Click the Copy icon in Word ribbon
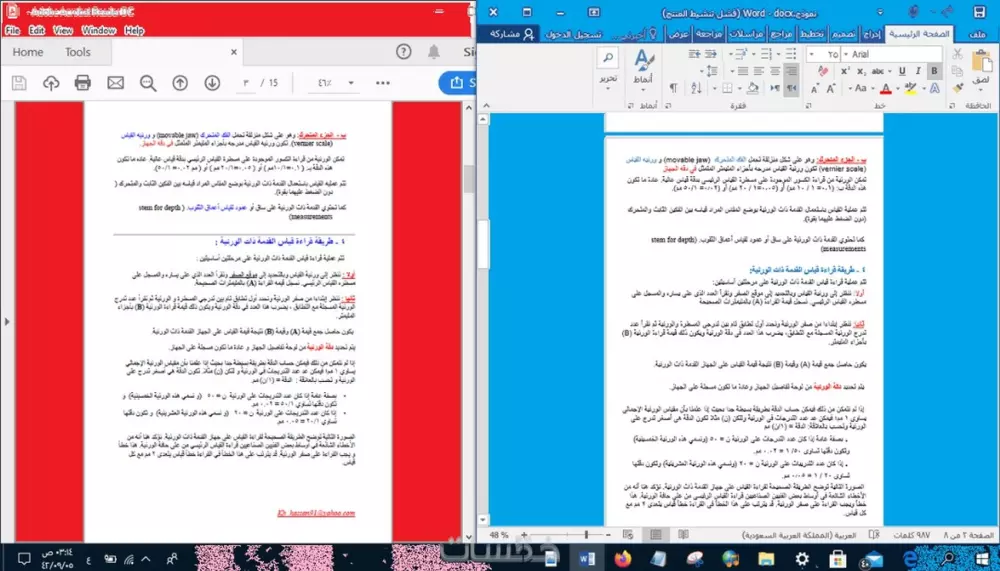The image size is (1000, 571). click(x=957, y=71)
